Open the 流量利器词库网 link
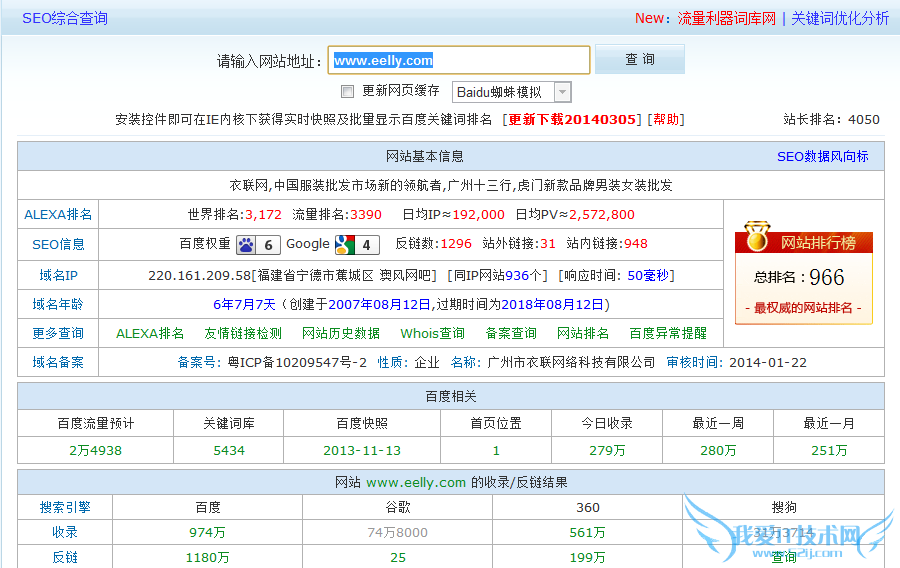Image resolution: width=900 pixels, height=568 pixels. pos(726,18)
